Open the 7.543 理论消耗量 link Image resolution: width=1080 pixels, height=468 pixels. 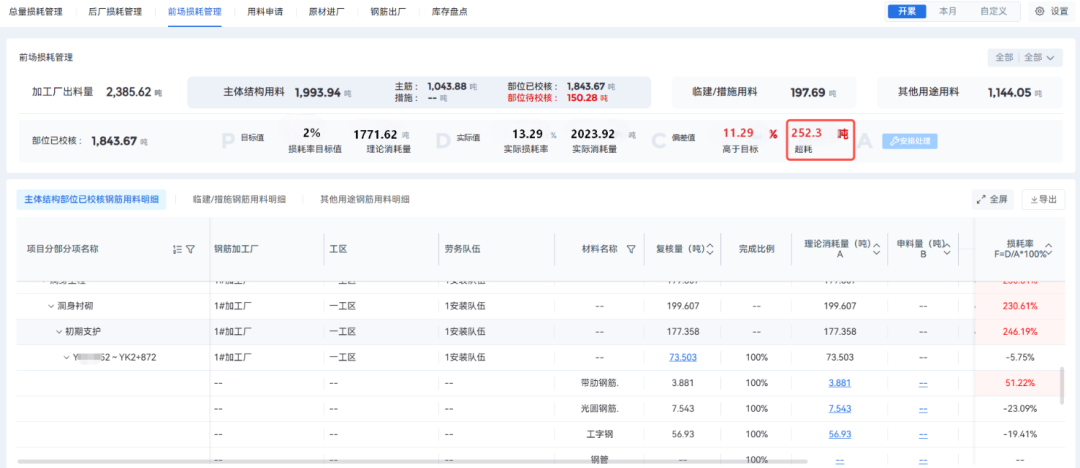point(840,409)
